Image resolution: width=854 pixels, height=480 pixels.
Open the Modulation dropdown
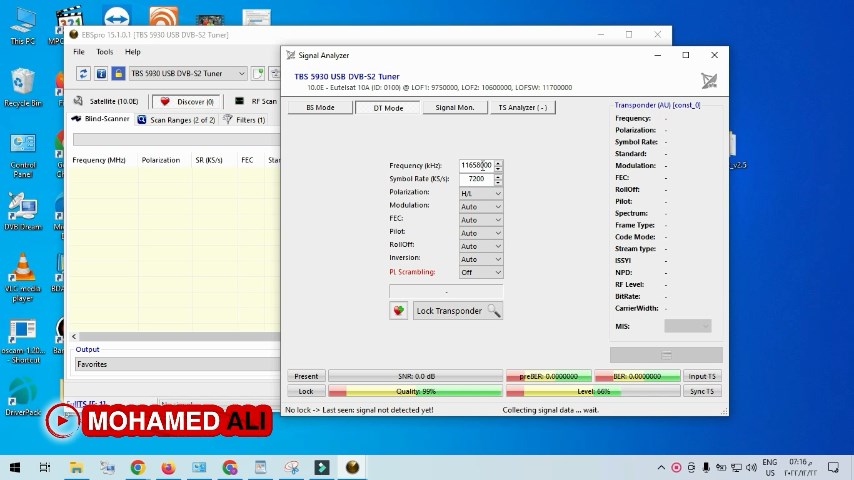481,206
